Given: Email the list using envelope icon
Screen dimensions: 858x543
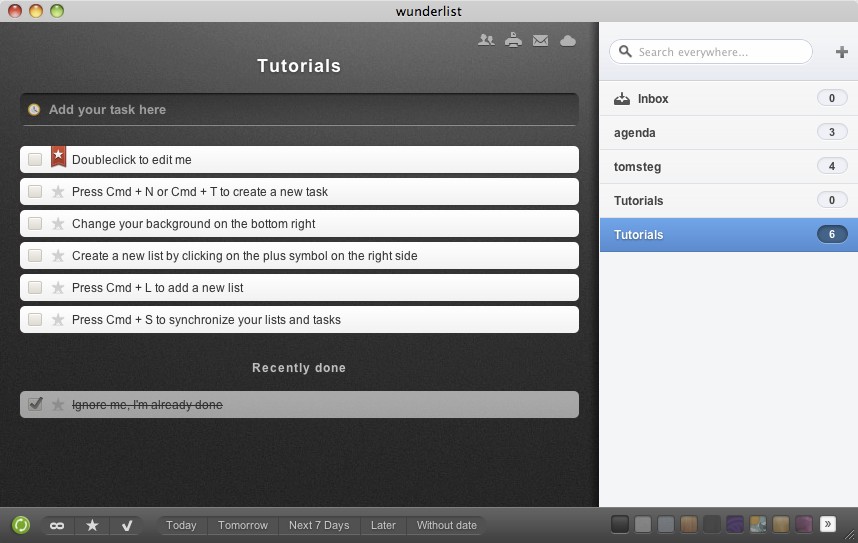Looking at the screenshot, I should [x=541, y=41].
